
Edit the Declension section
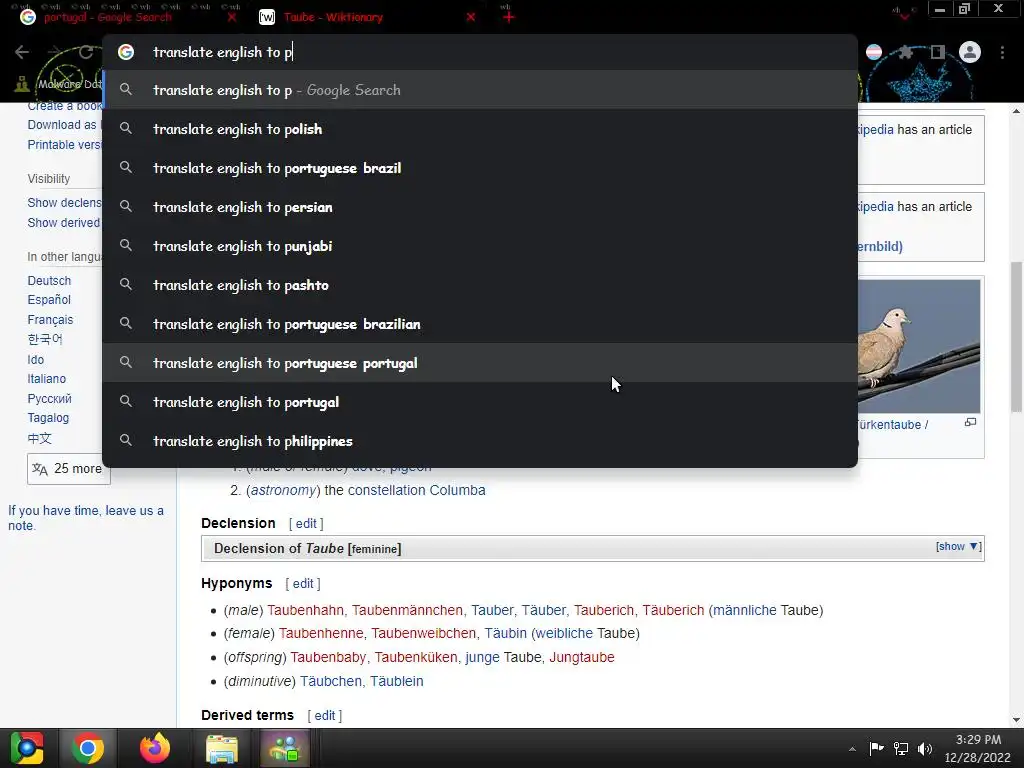306,524
